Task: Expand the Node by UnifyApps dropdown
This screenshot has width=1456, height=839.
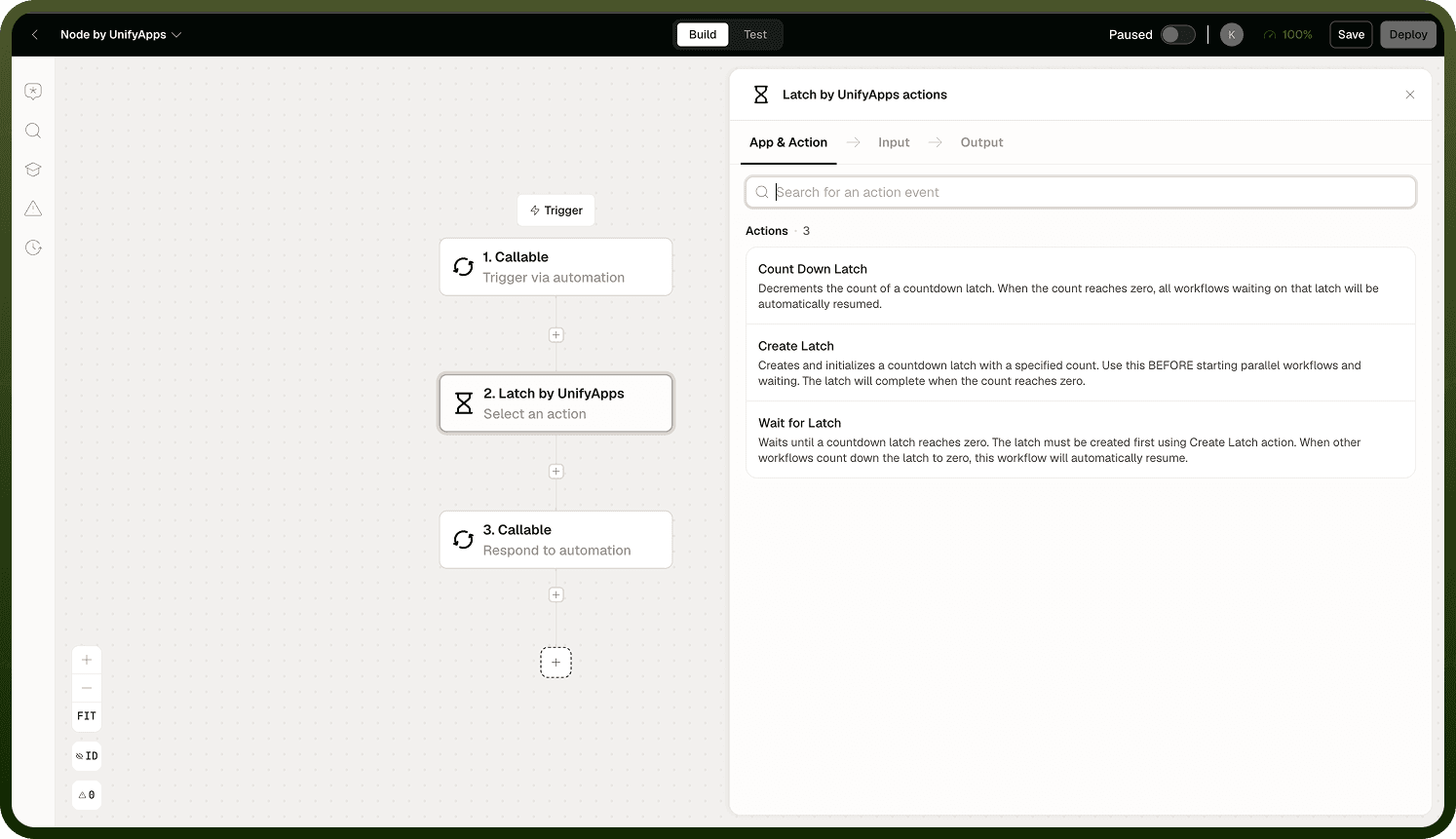Action: pos(121,35)
